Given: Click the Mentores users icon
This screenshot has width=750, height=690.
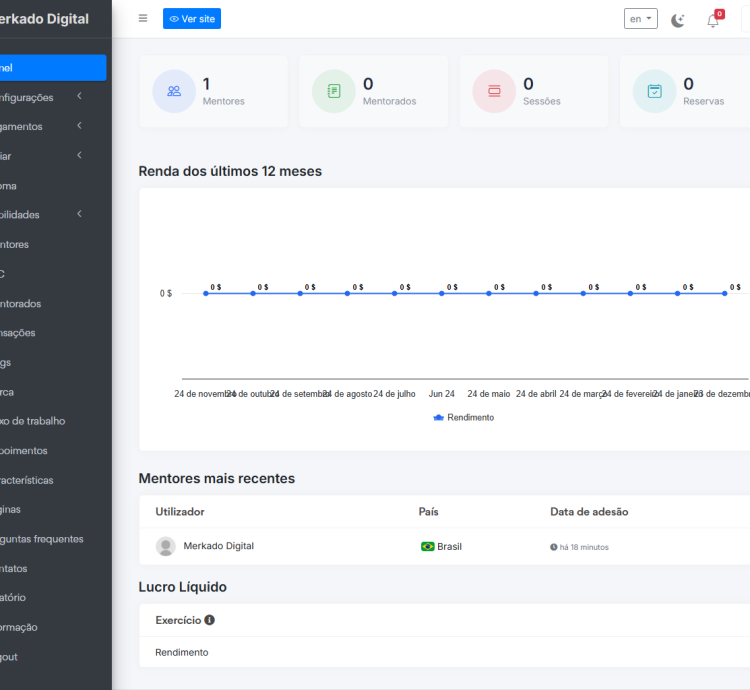Looking at the screenshot, I should [x=174, y=91].
